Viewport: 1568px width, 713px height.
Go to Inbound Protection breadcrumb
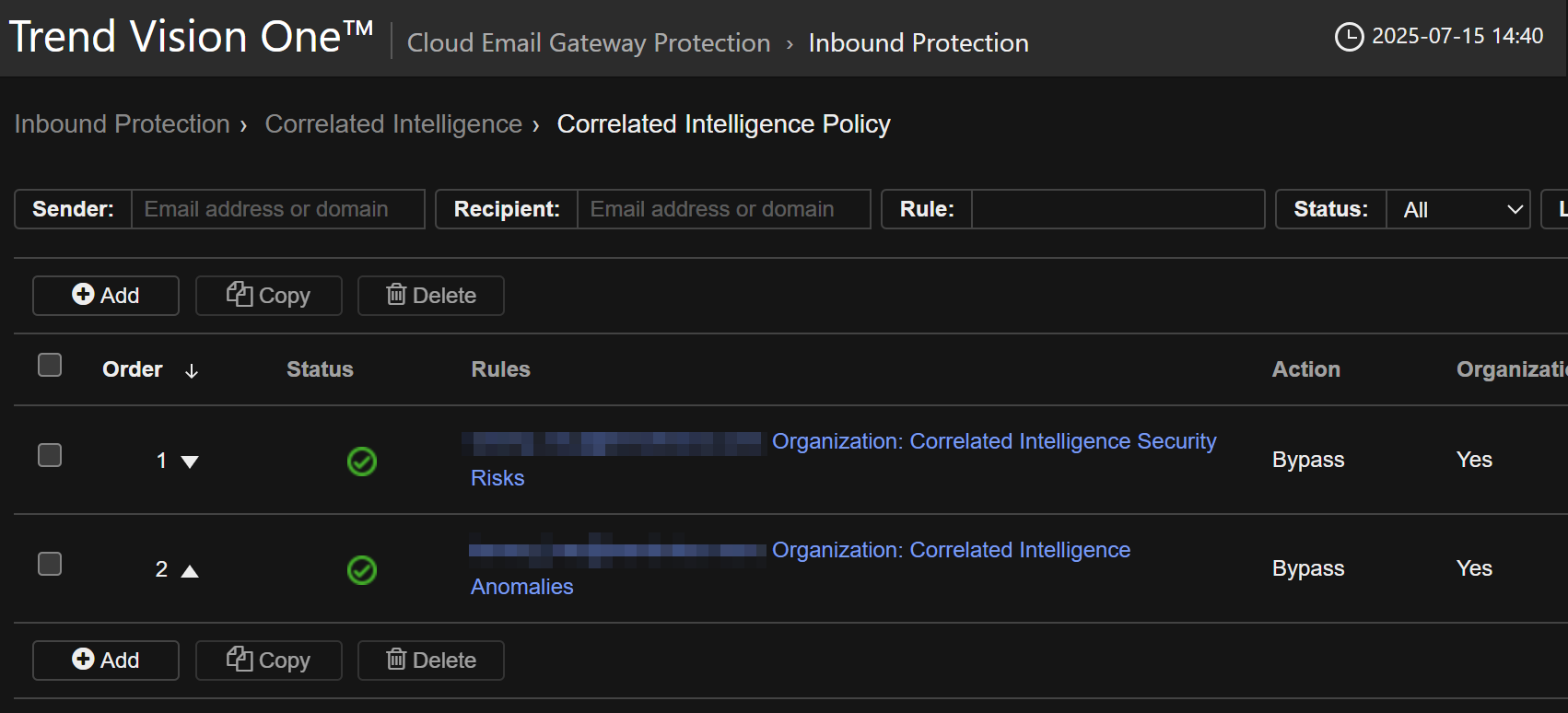click(122, 124)
